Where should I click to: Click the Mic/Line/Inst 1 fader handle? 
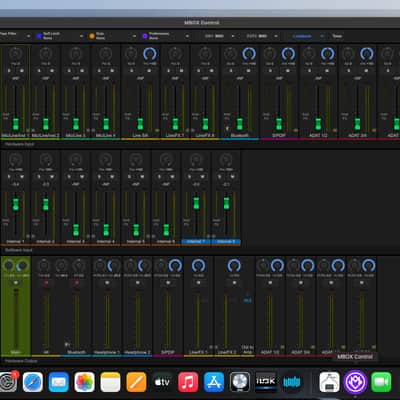click(15, 124)
